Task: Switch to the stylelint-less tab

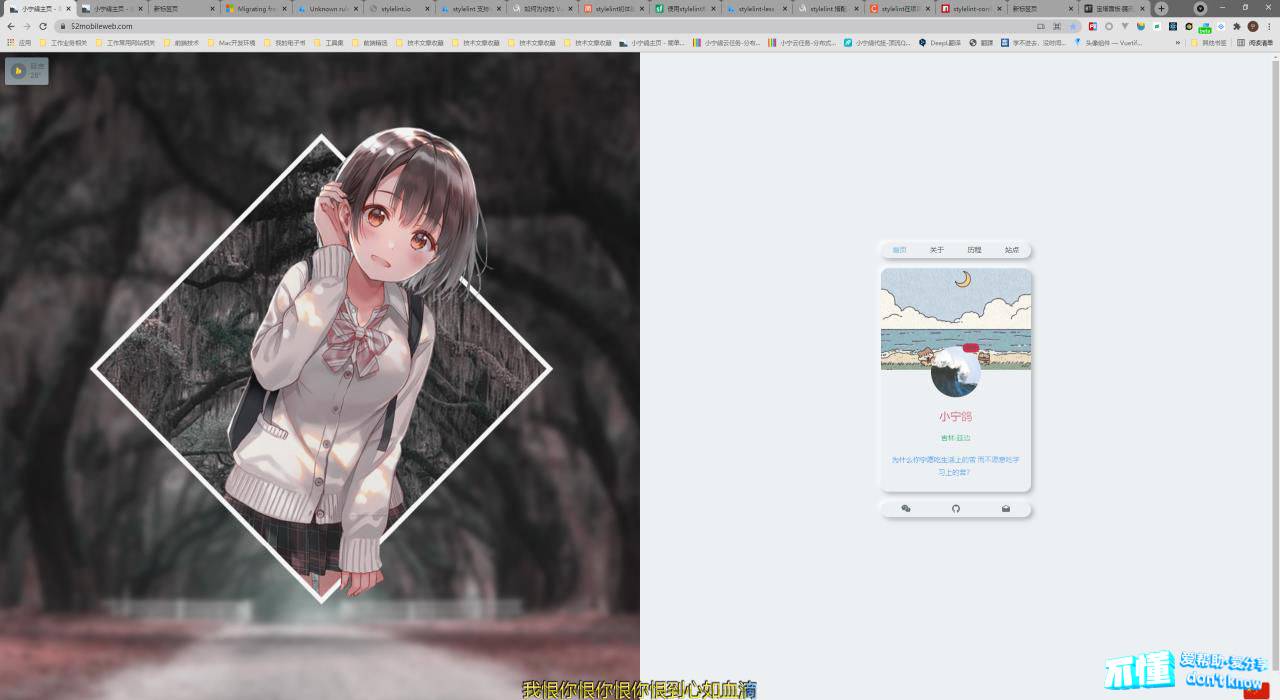Action: [755, 8]
